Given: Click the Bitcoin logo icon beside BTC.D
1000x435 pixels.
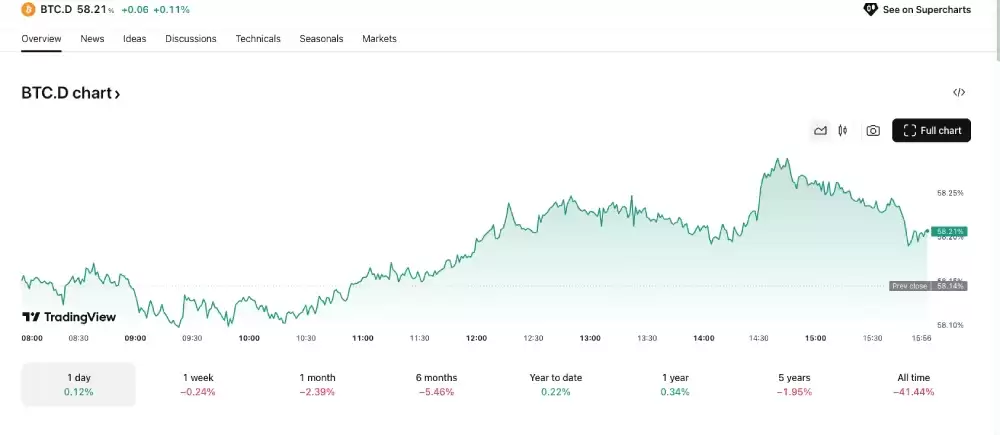Looking at the screenshot, I should click(x=28, y=9).
